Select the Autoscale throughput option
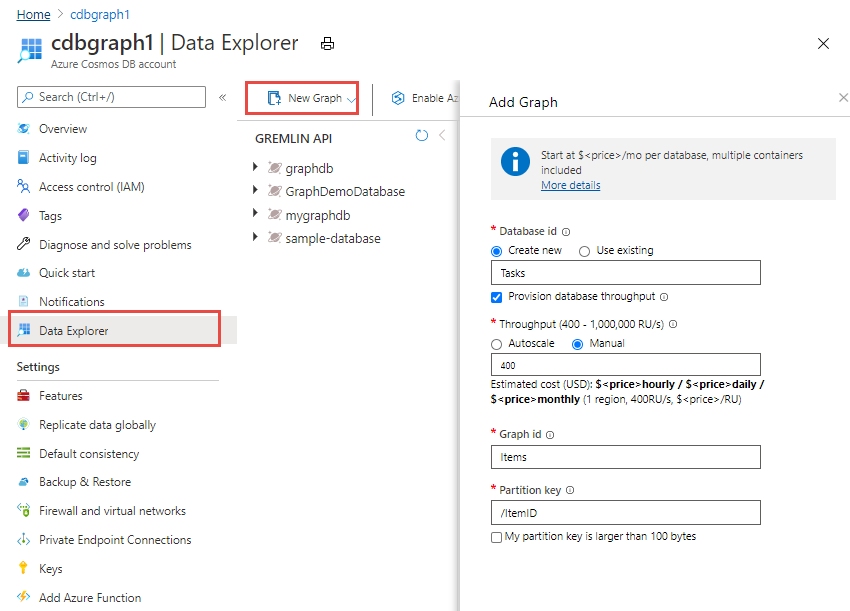The height and width of the screenshot is (611, 850). tap(497, 344)
